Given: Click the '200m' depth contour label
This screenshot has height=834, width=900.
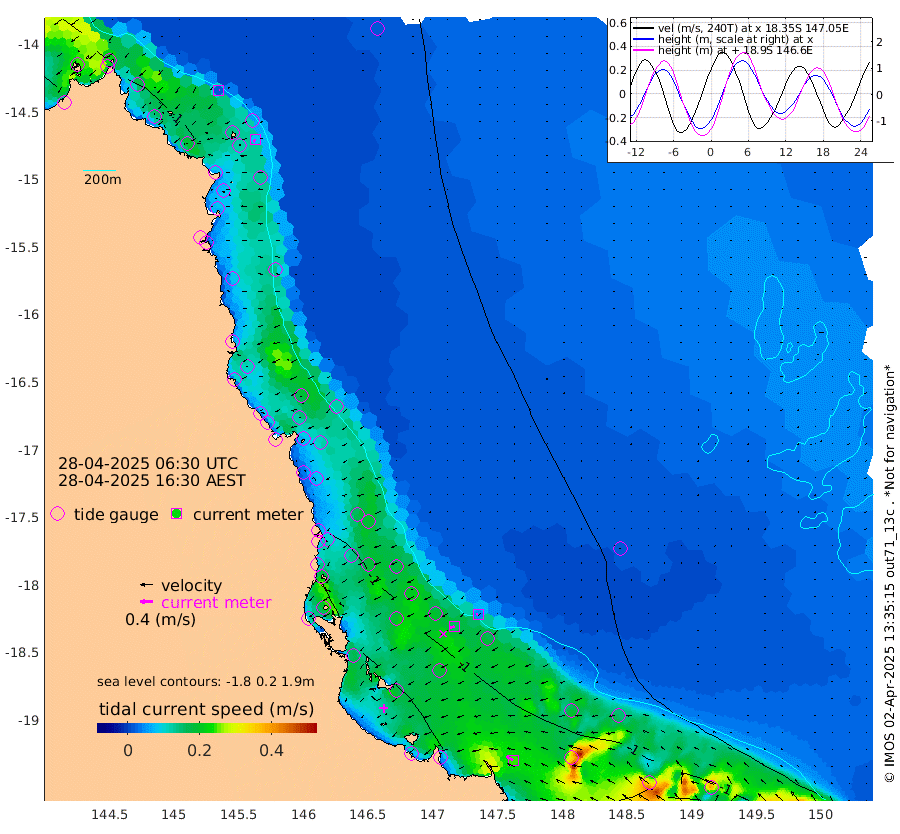Looking at the screenshot, I should (x=103, y=179).
